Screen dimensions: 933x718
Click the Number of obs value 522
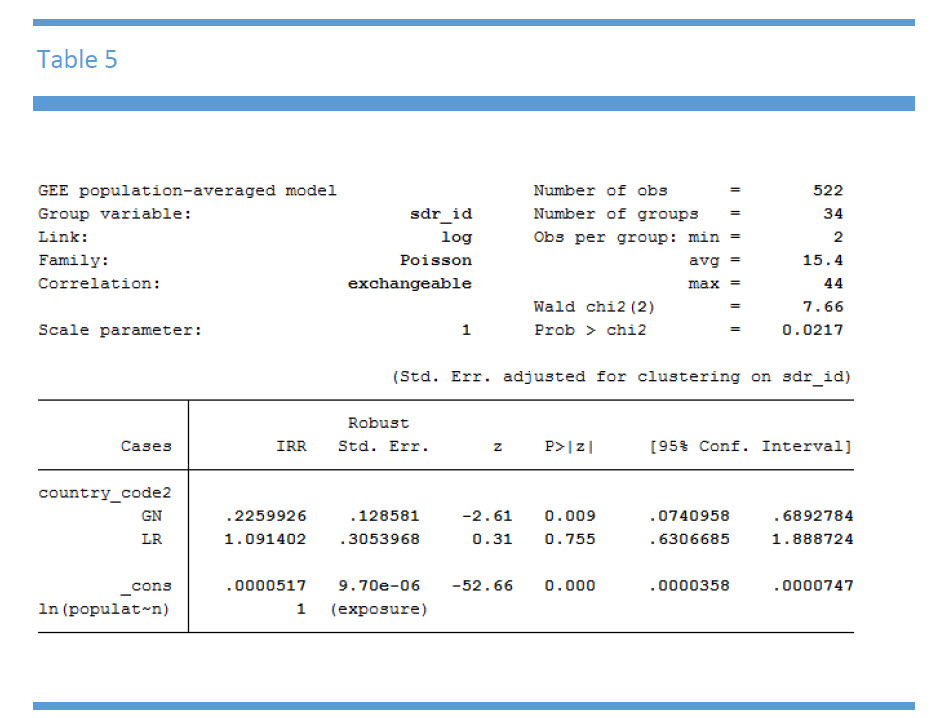[828, 190]
